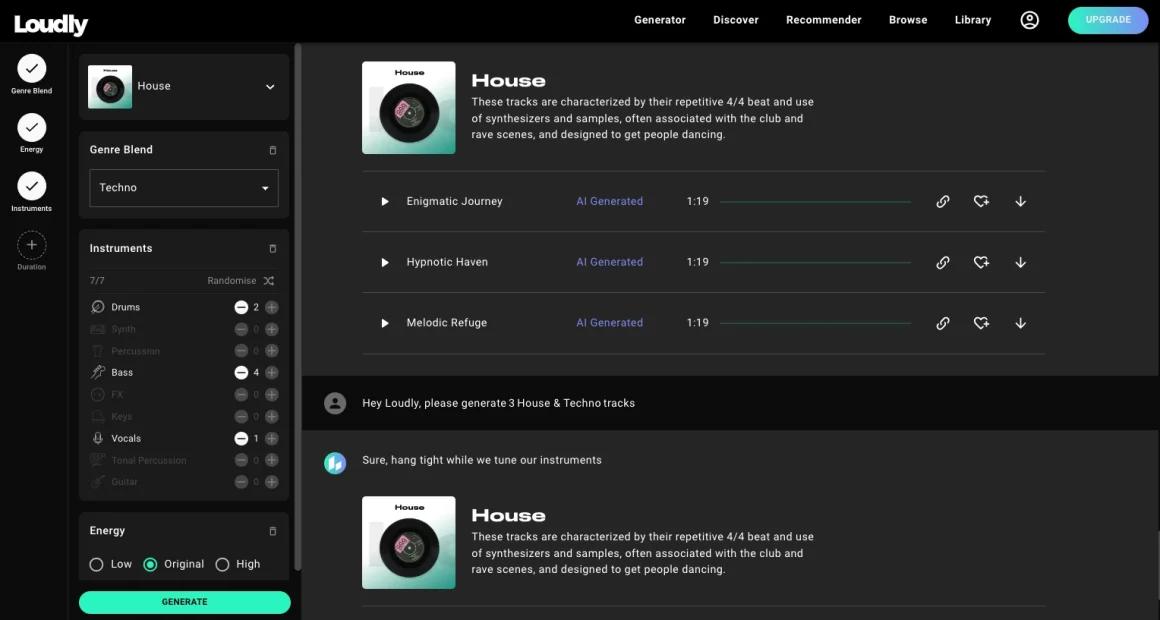This screenshot has width=1160, height=620.
Task: Copy link for Hypnotic Haven
Action: (x=942, y=262)
